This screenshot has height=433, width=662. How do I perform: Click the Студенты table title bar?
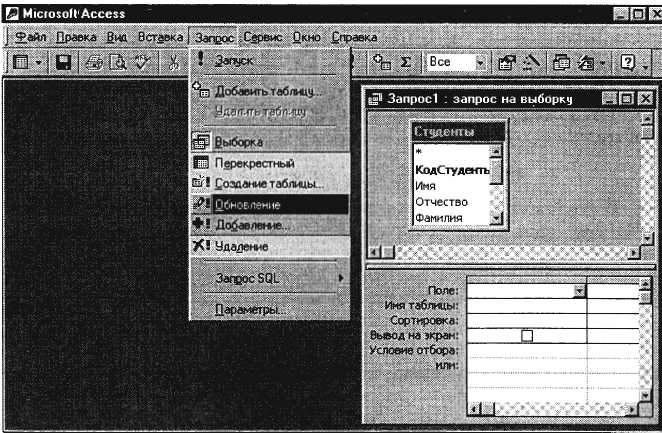[x=458, y=132]
